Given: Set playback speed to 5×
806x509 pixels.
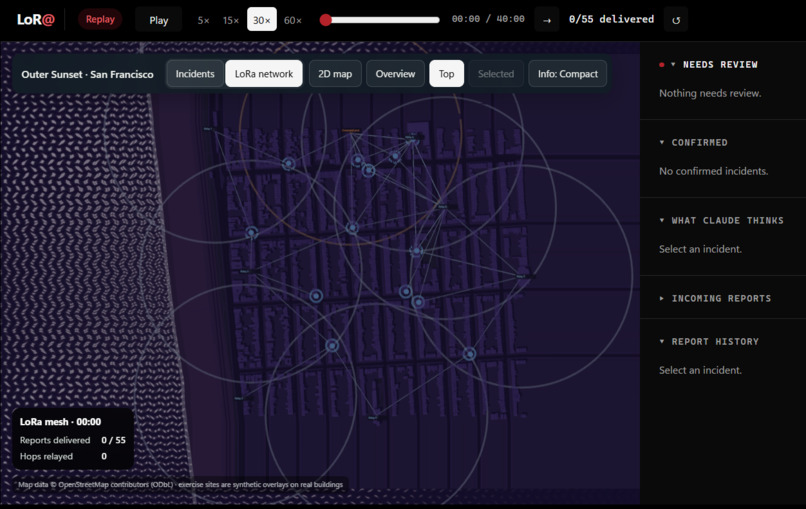Looking at the screenshot, I should (204, 20).
